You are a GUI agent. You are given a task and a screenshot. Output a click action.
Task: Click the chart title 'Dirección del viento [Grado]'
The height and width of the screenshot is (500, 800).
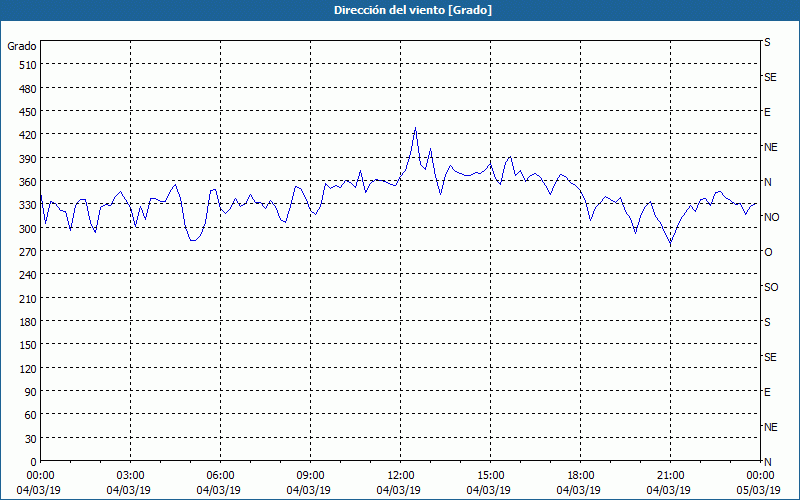pos(413,10)
